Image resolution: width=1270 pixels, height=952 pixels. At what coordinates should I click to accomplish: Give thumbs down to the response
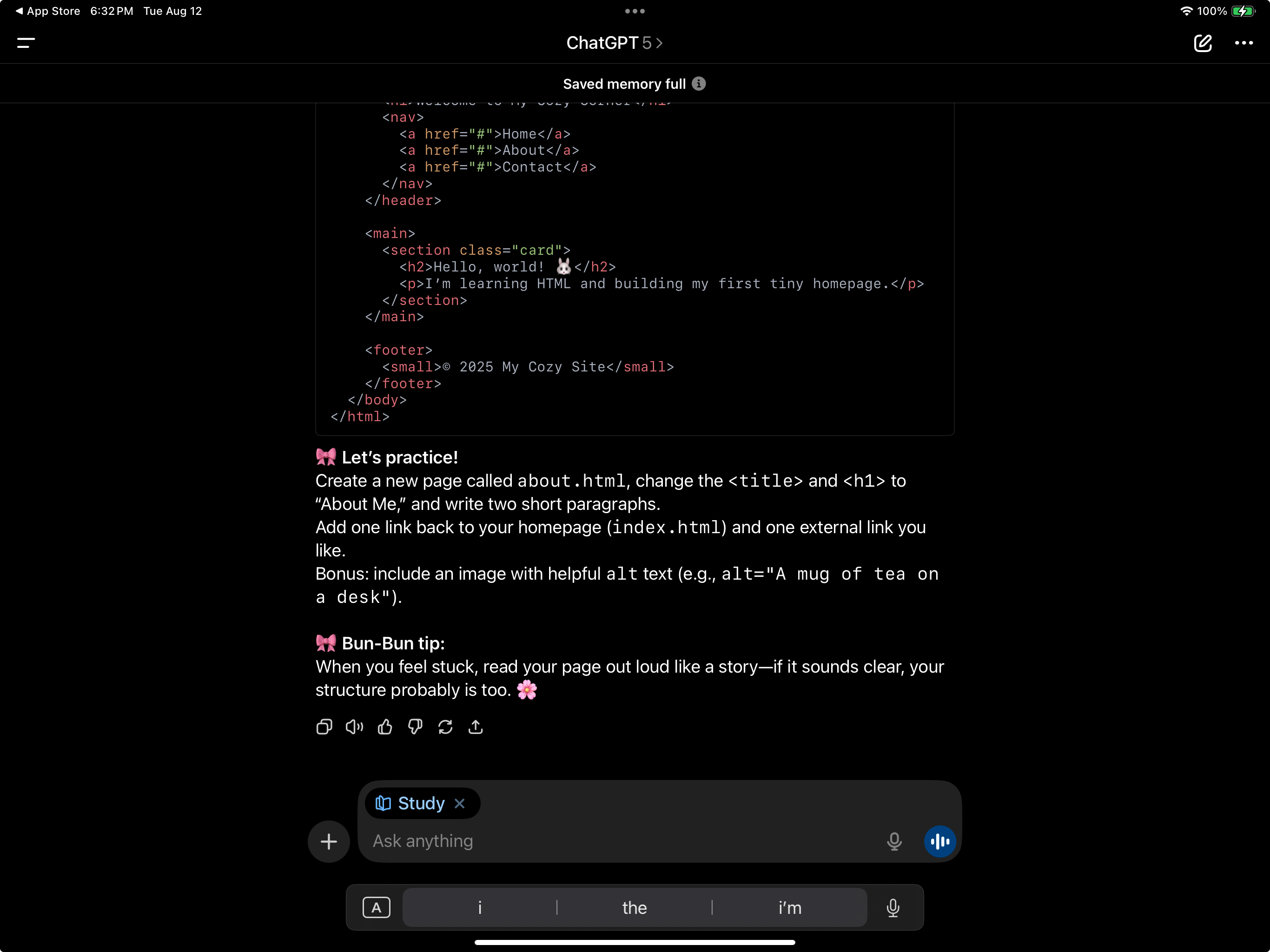[x=415, y=727]
